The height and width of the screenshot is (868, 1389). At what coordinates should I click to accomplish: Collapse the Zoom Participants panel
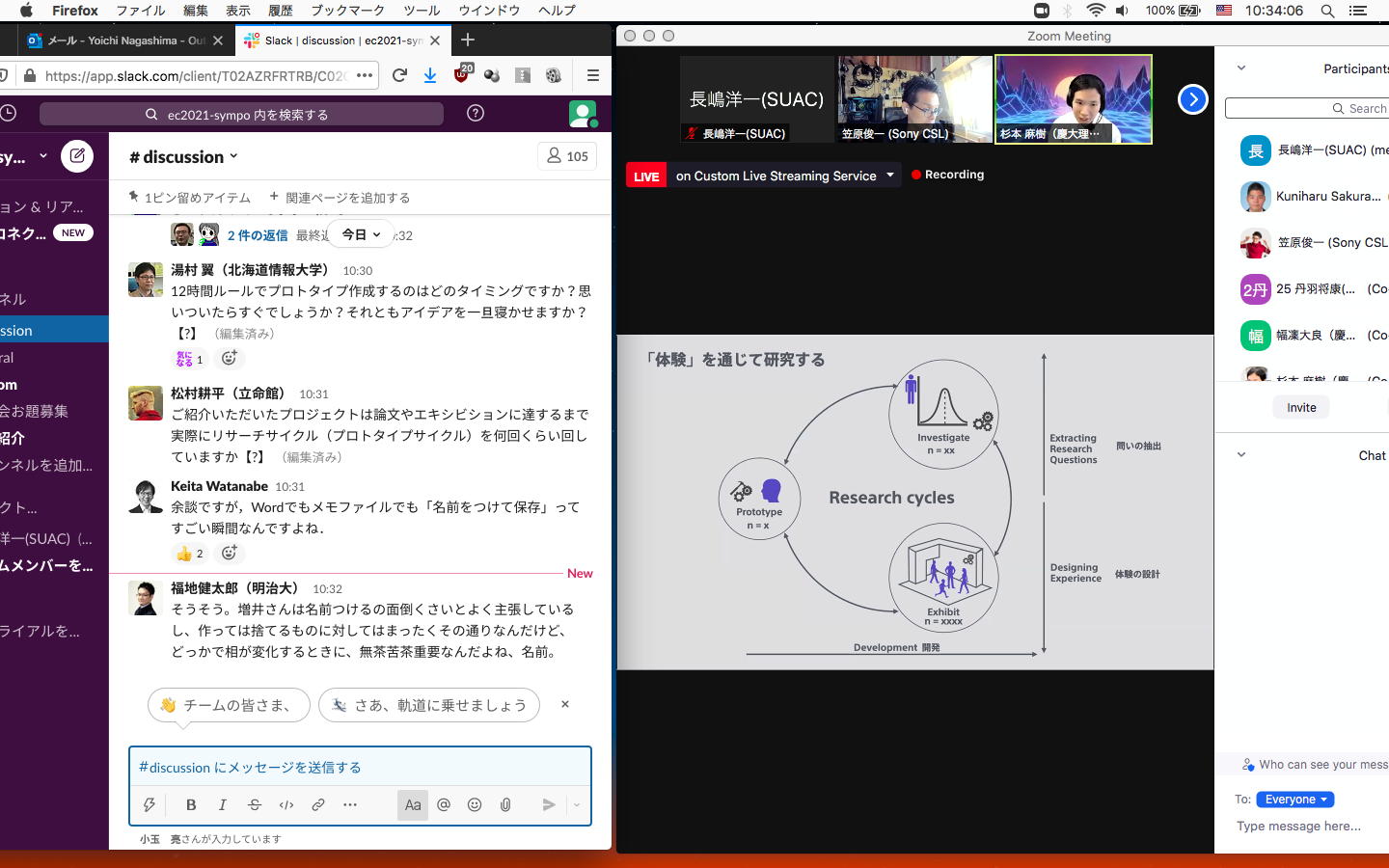click(x=1241, y=68)
